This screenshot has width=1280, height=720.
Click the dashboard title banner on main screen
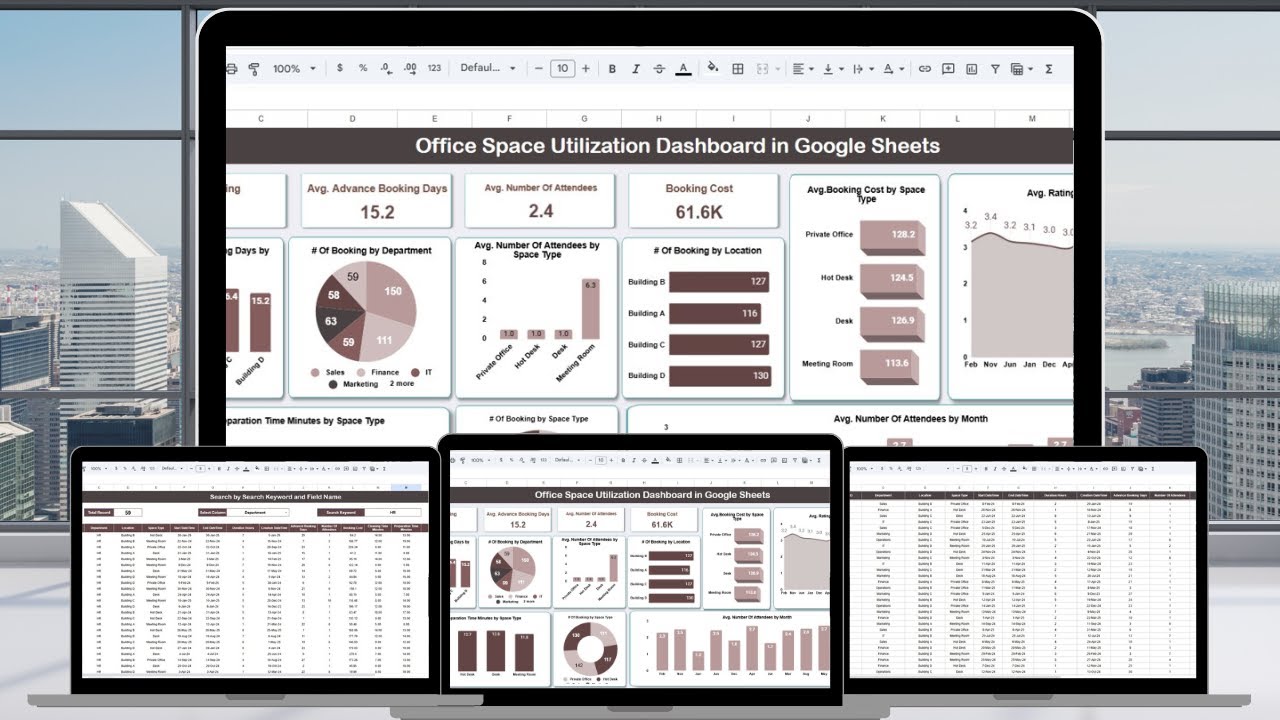click(x=650, y=146)
